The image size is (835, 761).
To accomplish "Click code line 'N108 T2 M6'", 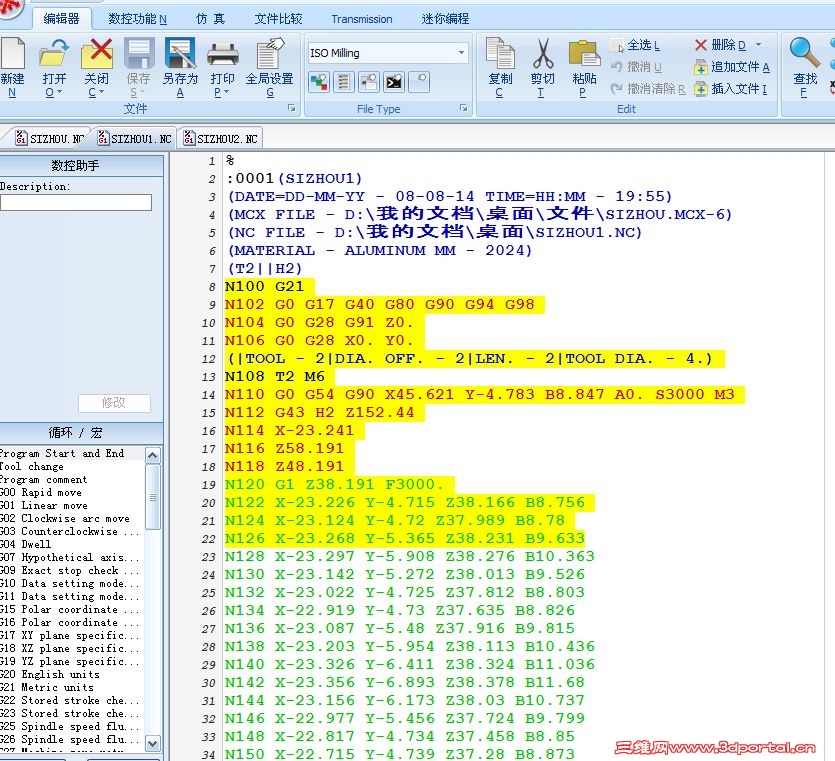I will pyautogui.click(x=274, y=377).
